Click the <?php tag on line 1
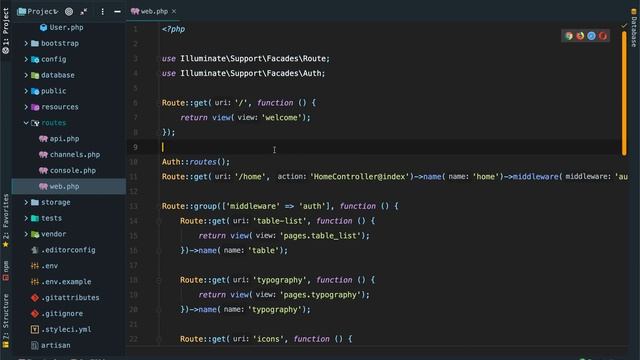Image resolution: width=640 pixels, height=360 pixels. (173, 29)
